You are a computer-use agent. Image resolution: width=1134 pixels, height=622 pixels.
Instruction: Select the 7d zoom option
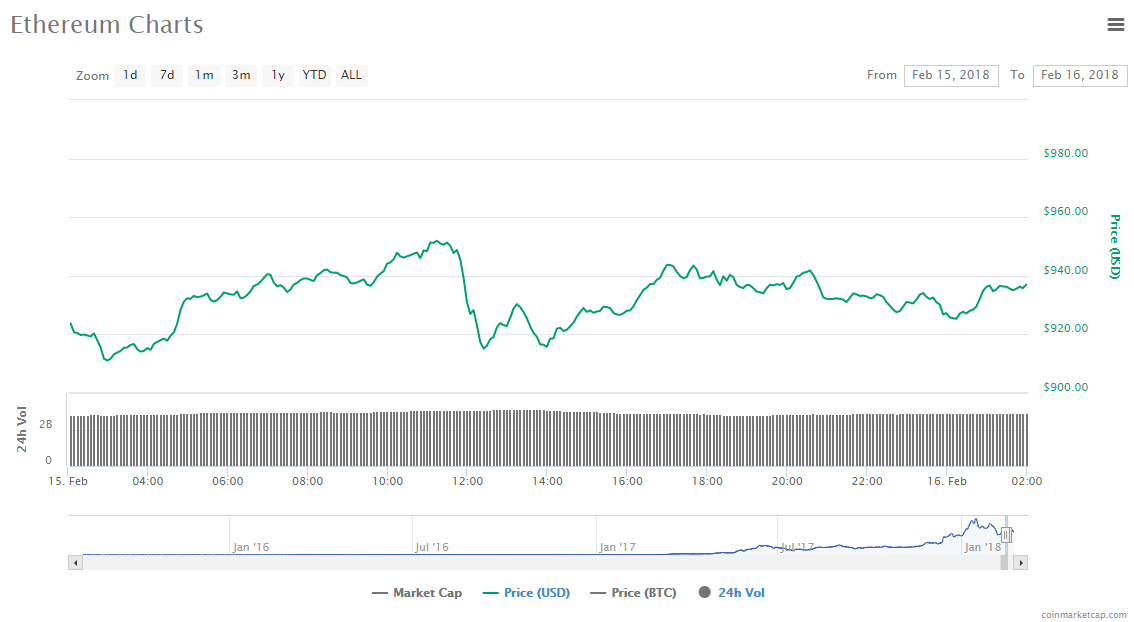[166, 75]
